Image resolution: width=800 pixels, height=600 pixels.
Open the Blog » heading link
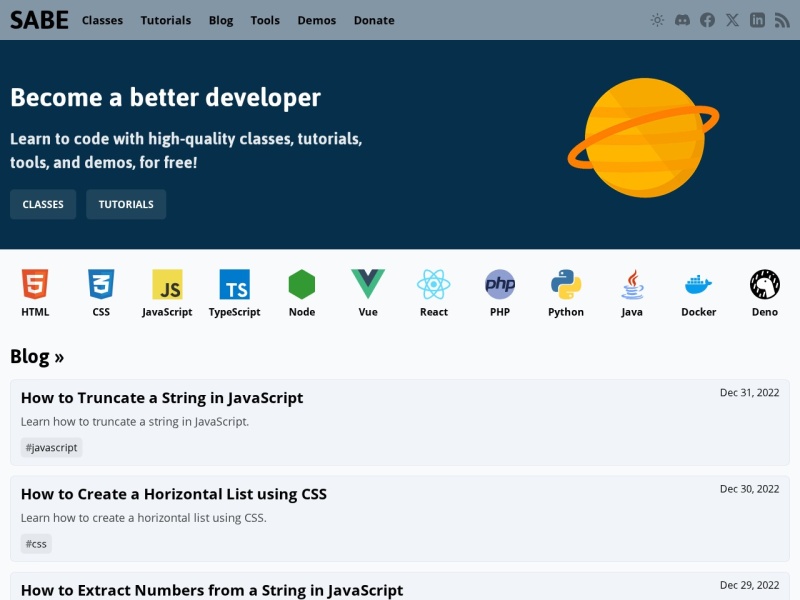tap(37, 356)
